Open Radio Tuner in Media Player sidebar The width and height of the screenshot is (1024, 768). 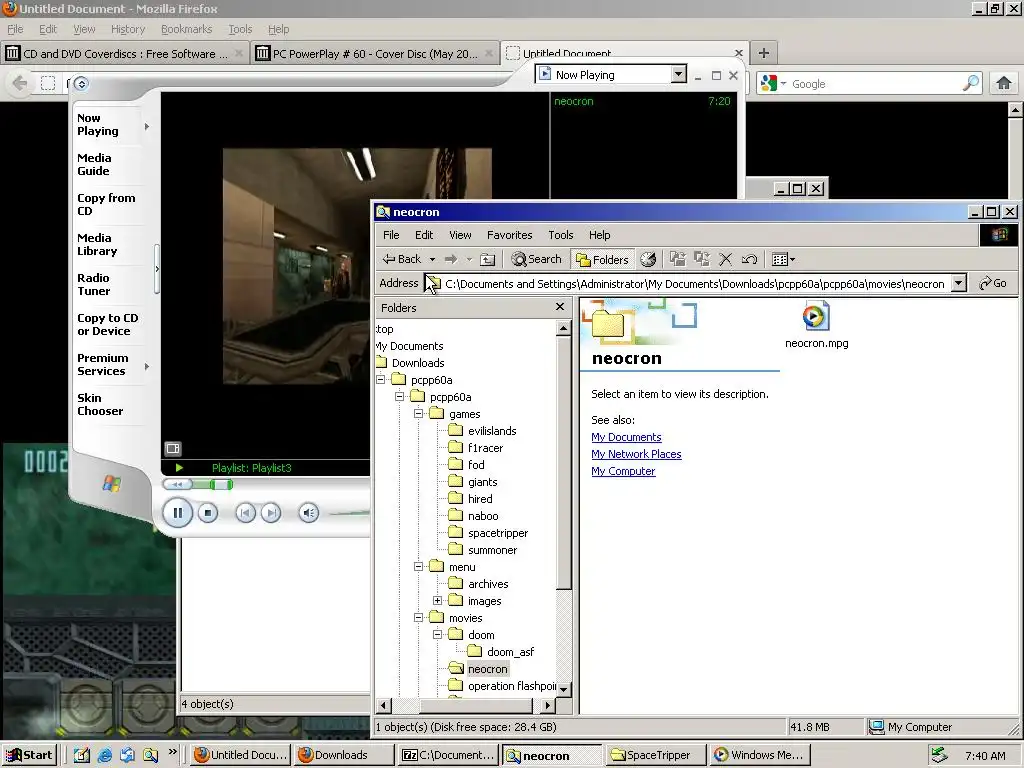click(x=93, y=284)
